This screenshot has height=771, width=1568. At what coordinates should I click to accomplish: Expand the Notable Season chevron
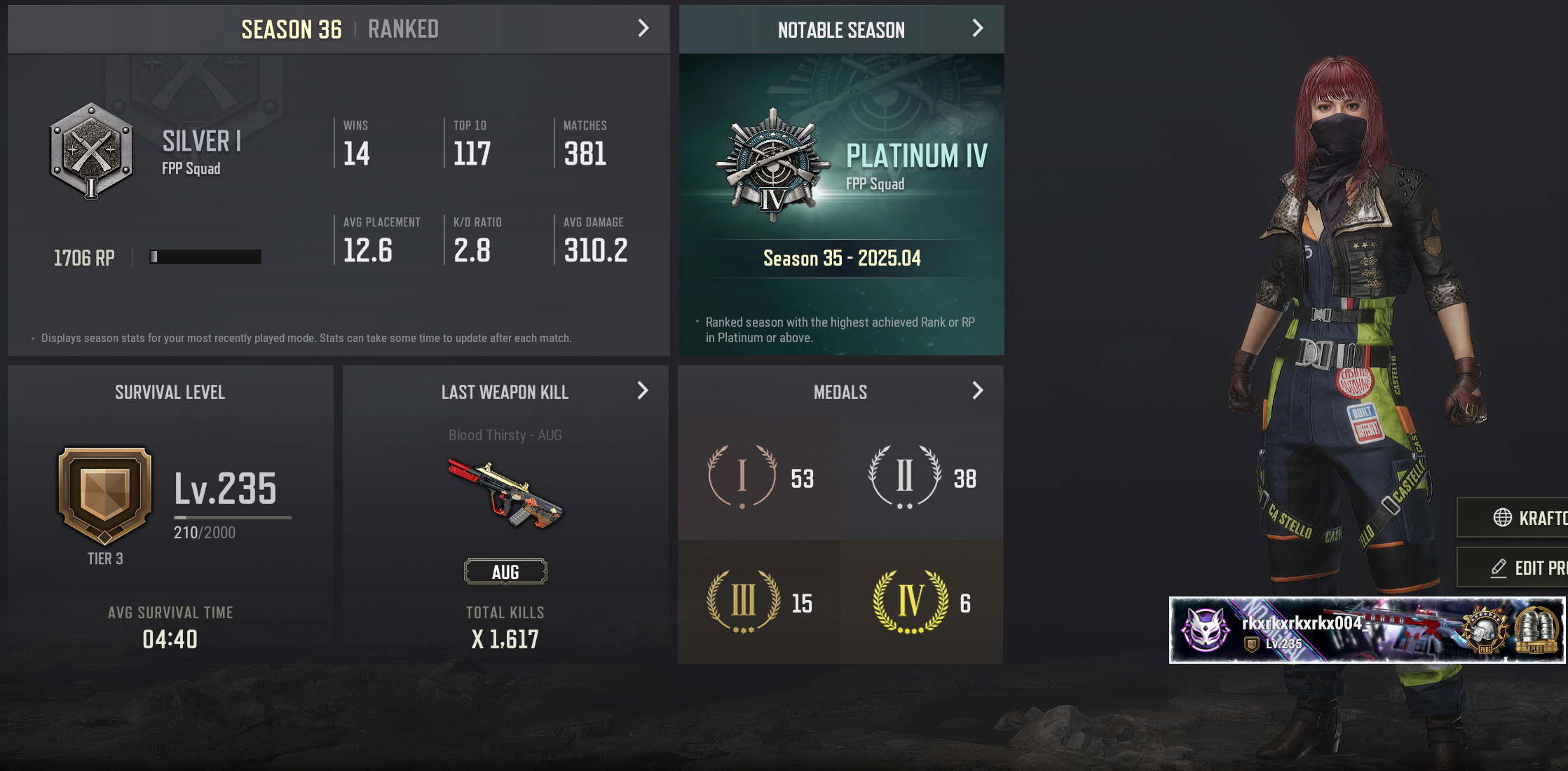coord(978,28)
